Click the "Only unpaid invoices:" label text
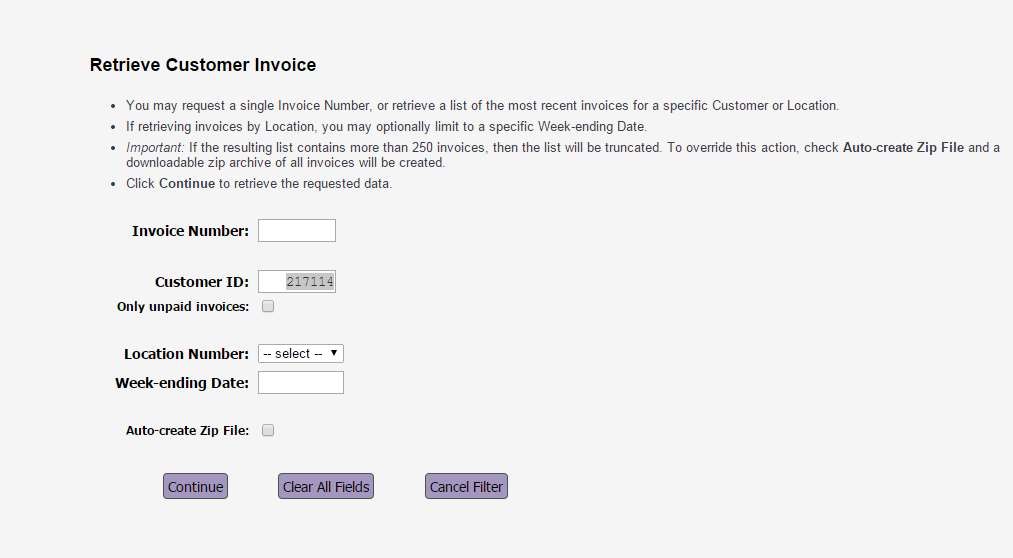 pyautogui.click(x=183, y=307)
